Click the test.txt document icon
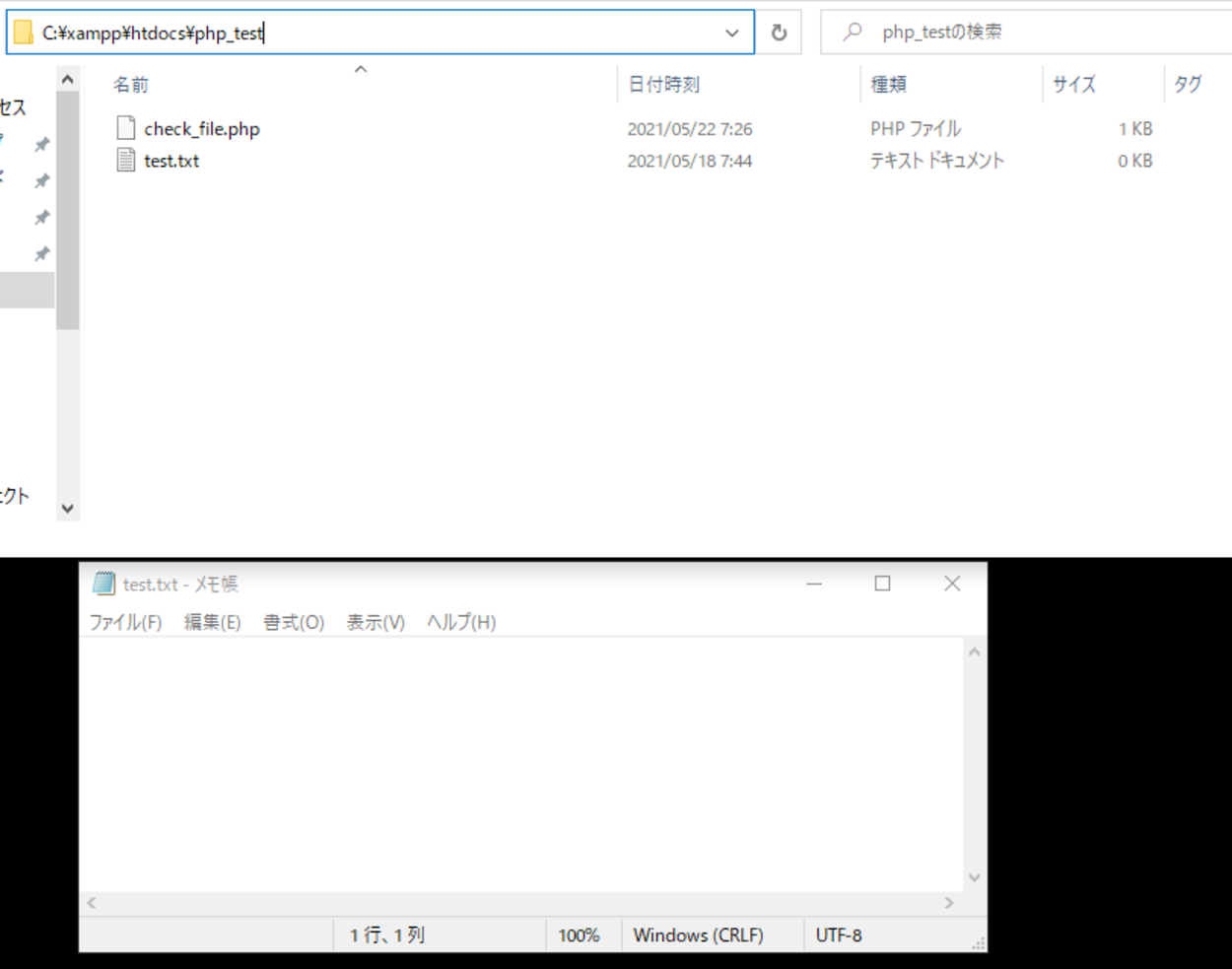 (125, 160)
